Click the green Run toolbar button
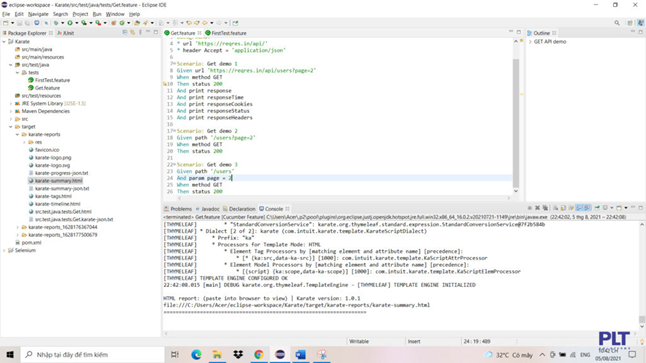The height and width of the screenshot is (363, 646). click(70, 23)
